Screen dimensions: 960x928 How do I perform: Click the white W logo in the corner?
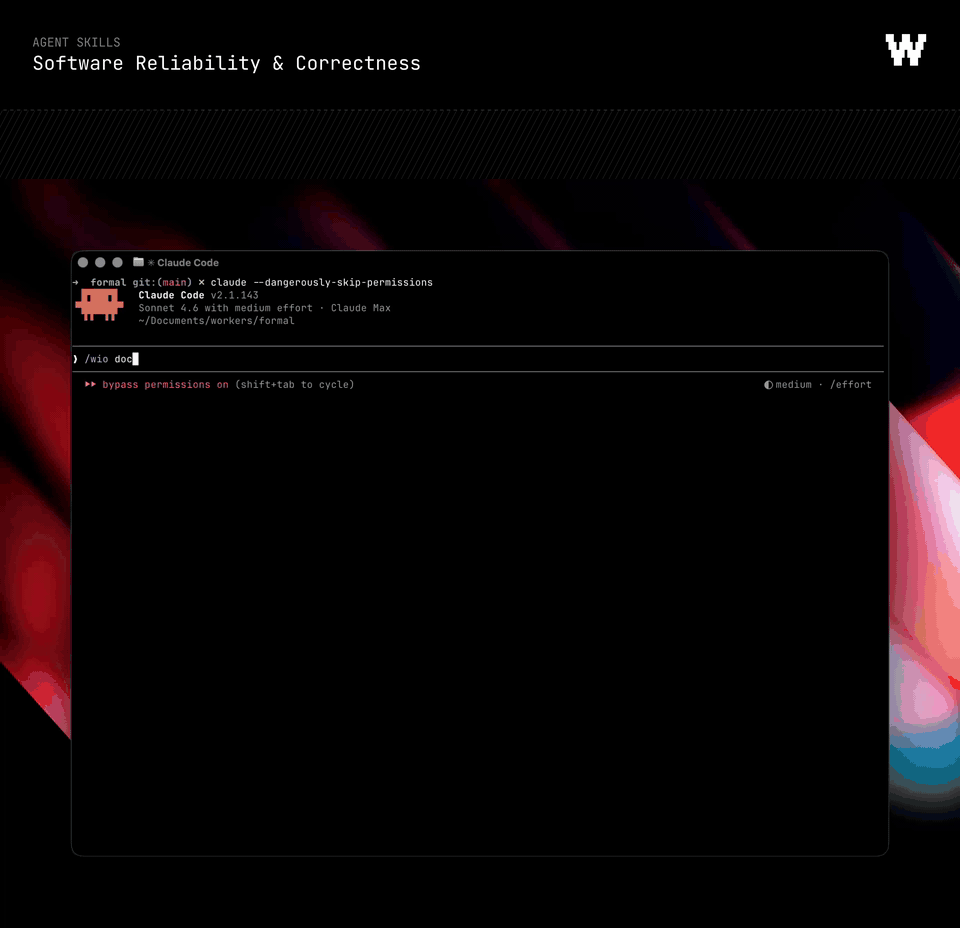[906, 50]
